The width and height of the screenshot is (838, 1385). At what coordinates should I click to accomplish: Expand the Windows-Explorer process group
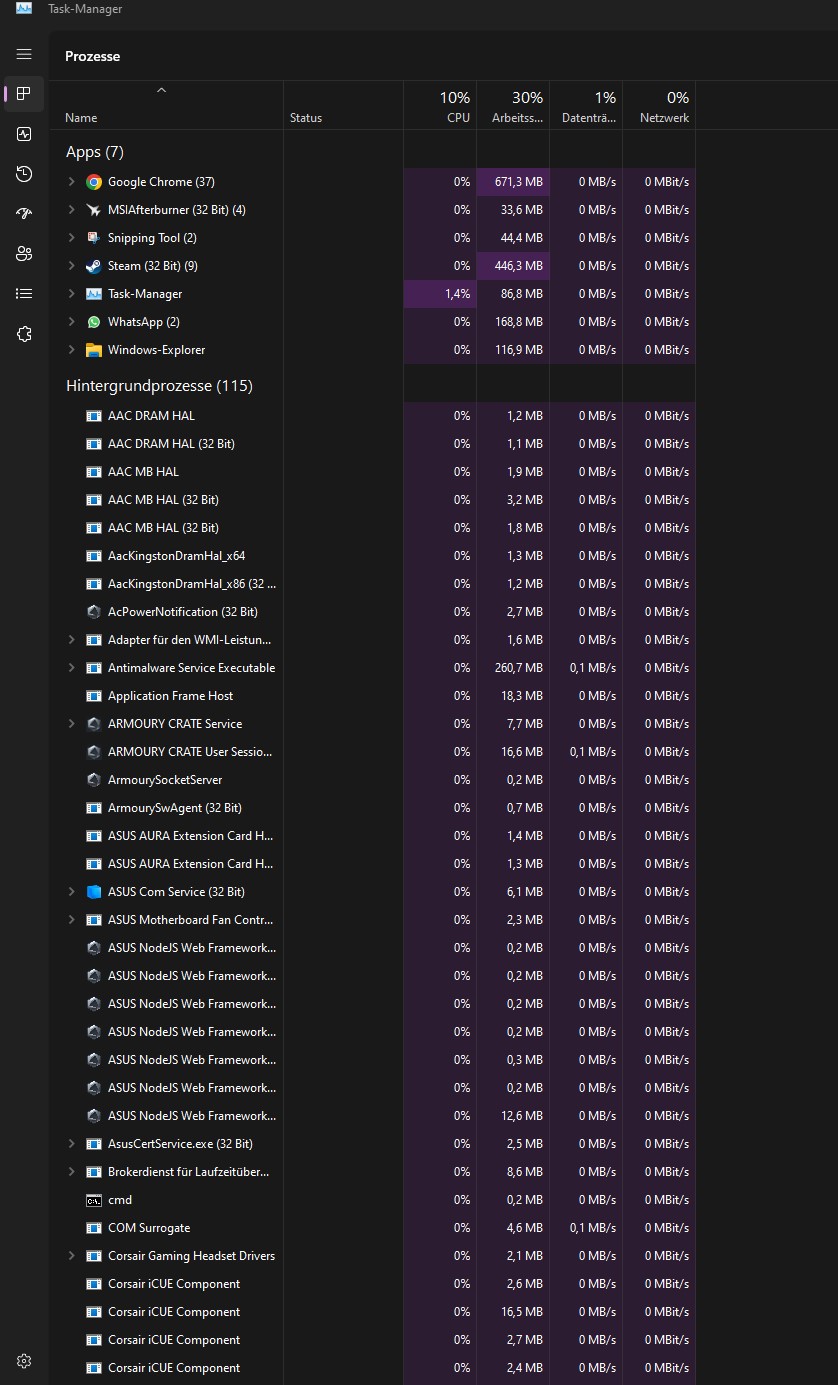[71, 350]
